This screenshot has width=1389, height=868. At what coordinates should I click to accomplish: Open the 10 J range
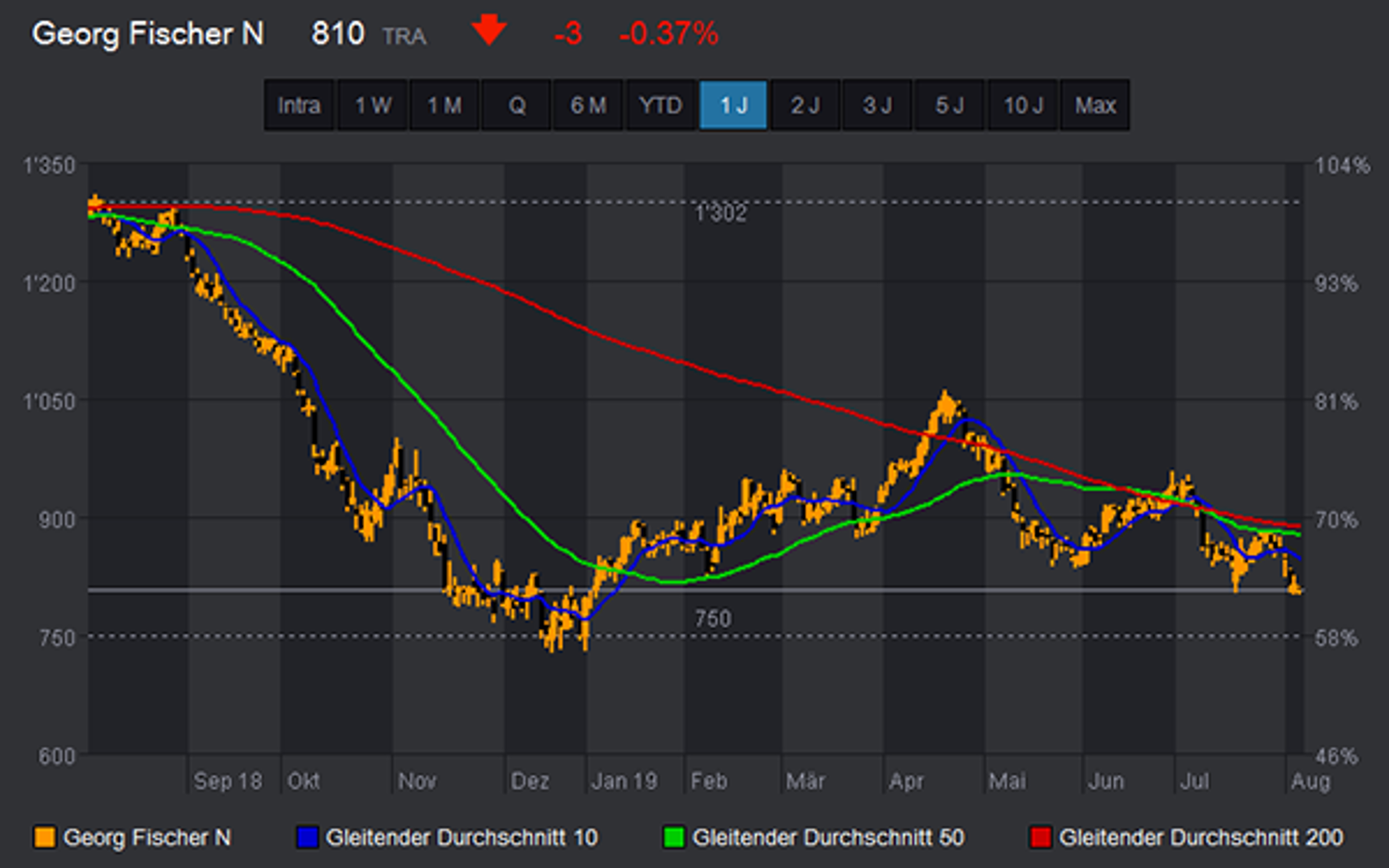(1022, 105)
